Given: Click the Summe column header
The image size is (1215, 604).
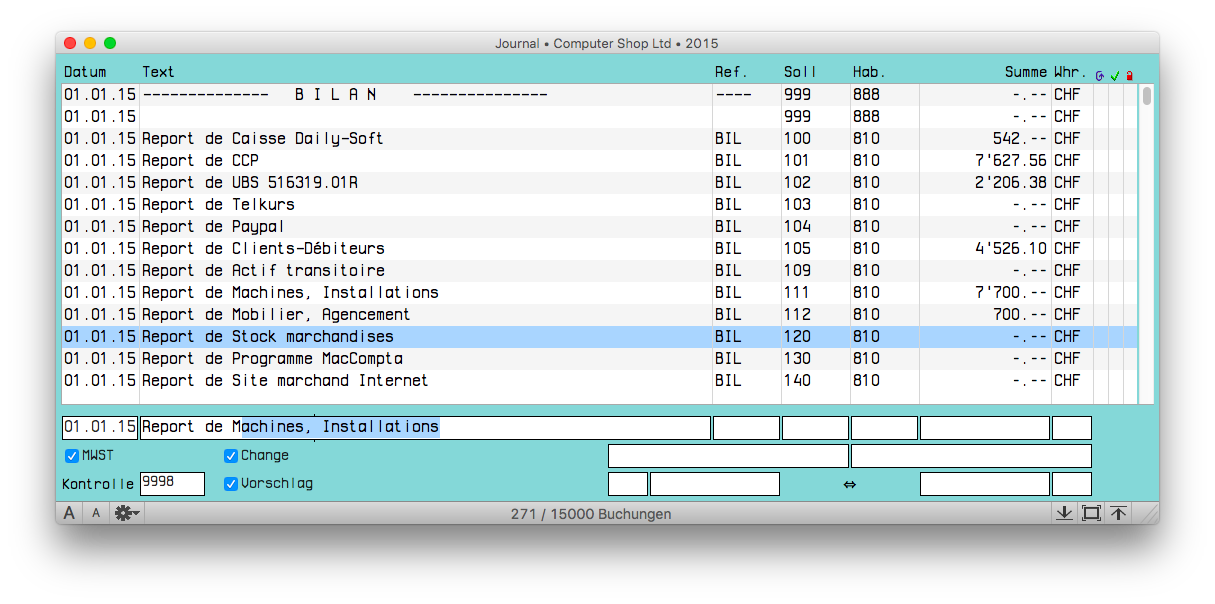Looking at the screenshot, I should [x=1025, y=72].
